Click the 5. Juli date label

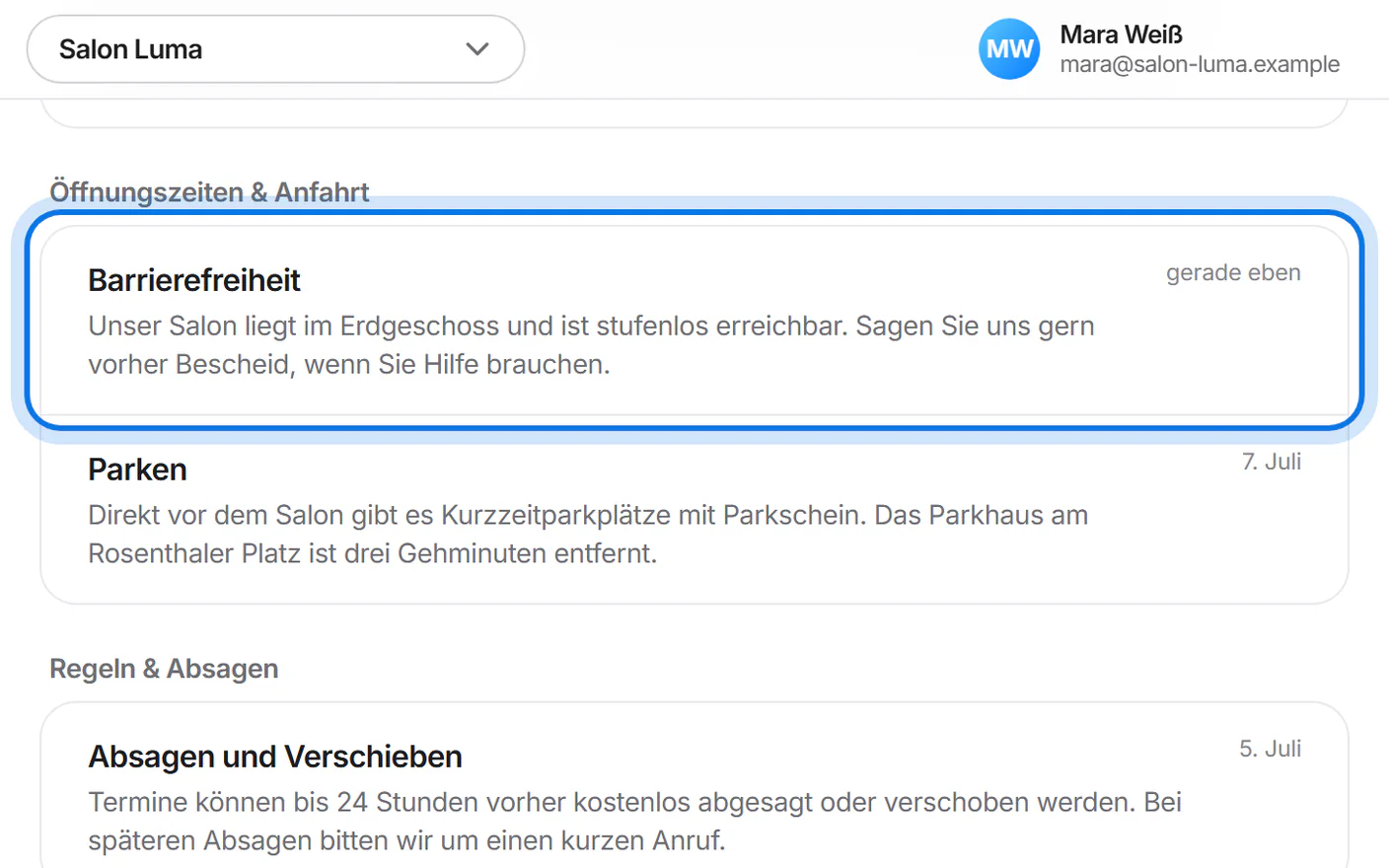click(1271, 749)
